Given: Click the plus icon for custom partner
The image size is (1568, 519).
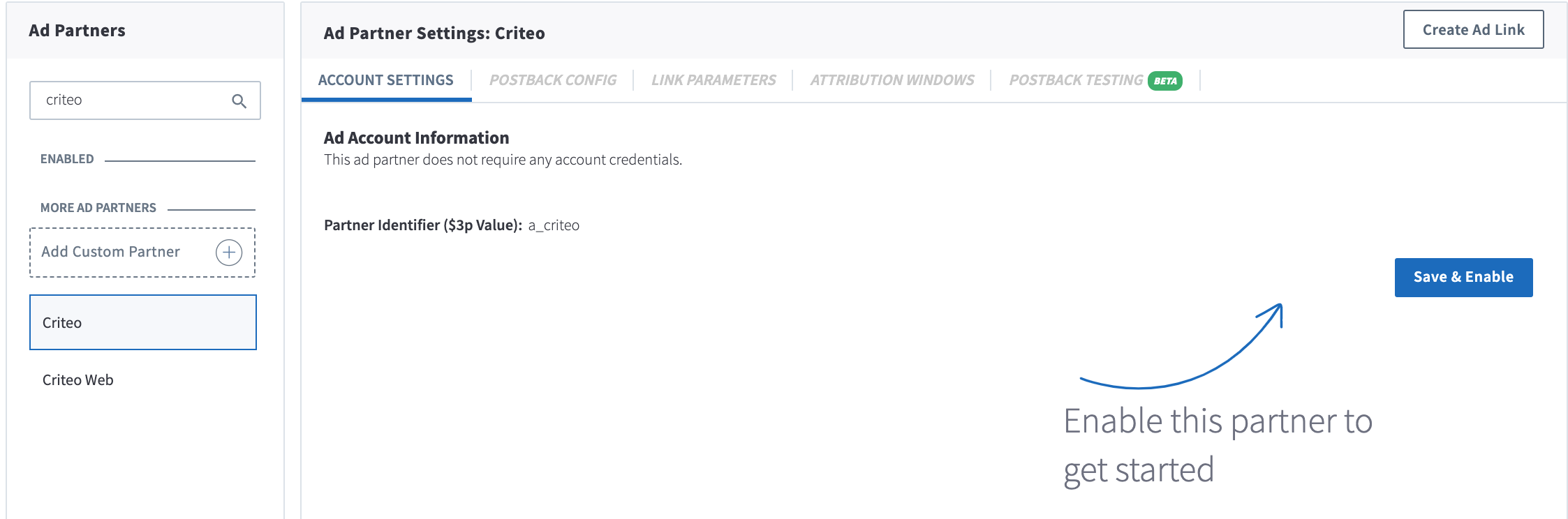Looking at the screenshot, I should point(229,253).
